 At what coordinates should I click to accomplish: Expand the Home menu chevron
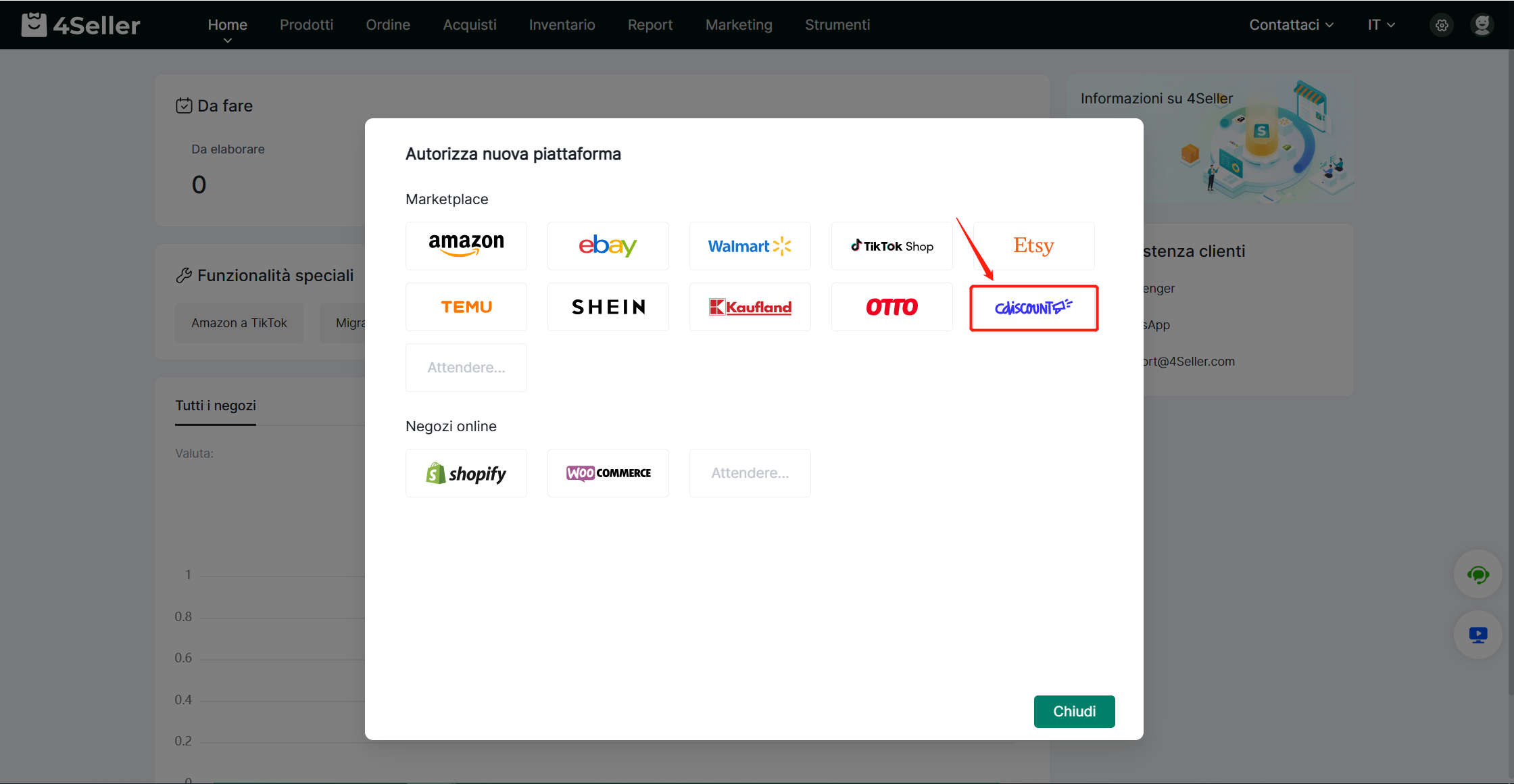click(x=228, y=41)
